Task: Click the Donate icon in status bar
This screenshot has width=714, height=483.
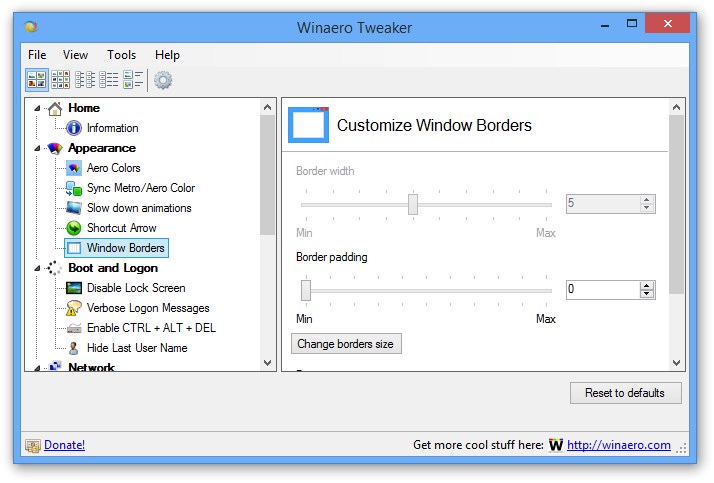Action: click(33, 446)
